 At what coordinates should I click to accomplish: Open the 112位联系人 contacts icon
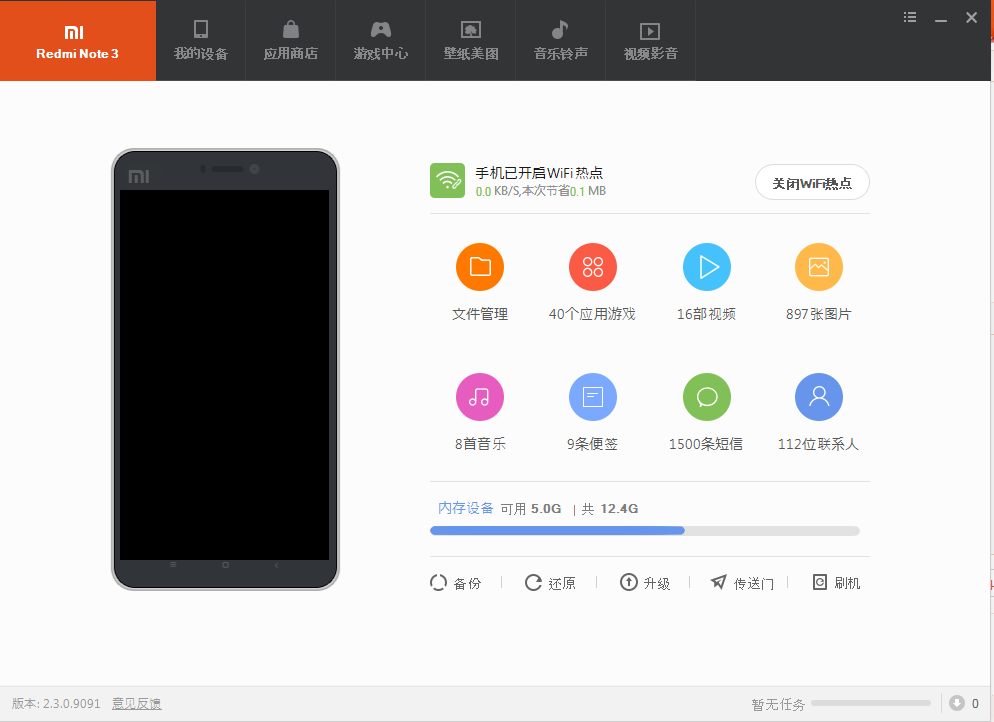click(819, 398)
